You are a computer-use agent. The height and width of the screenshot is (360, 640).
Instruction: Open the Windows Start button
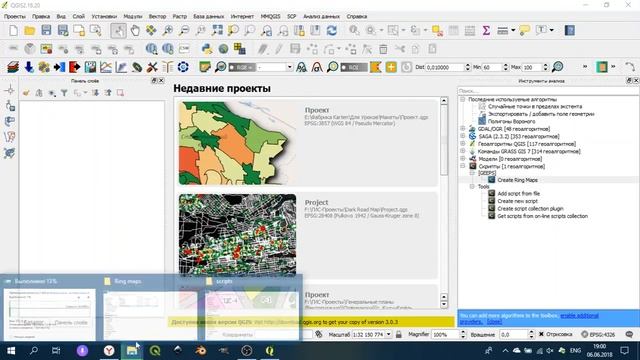click(11, 351)
